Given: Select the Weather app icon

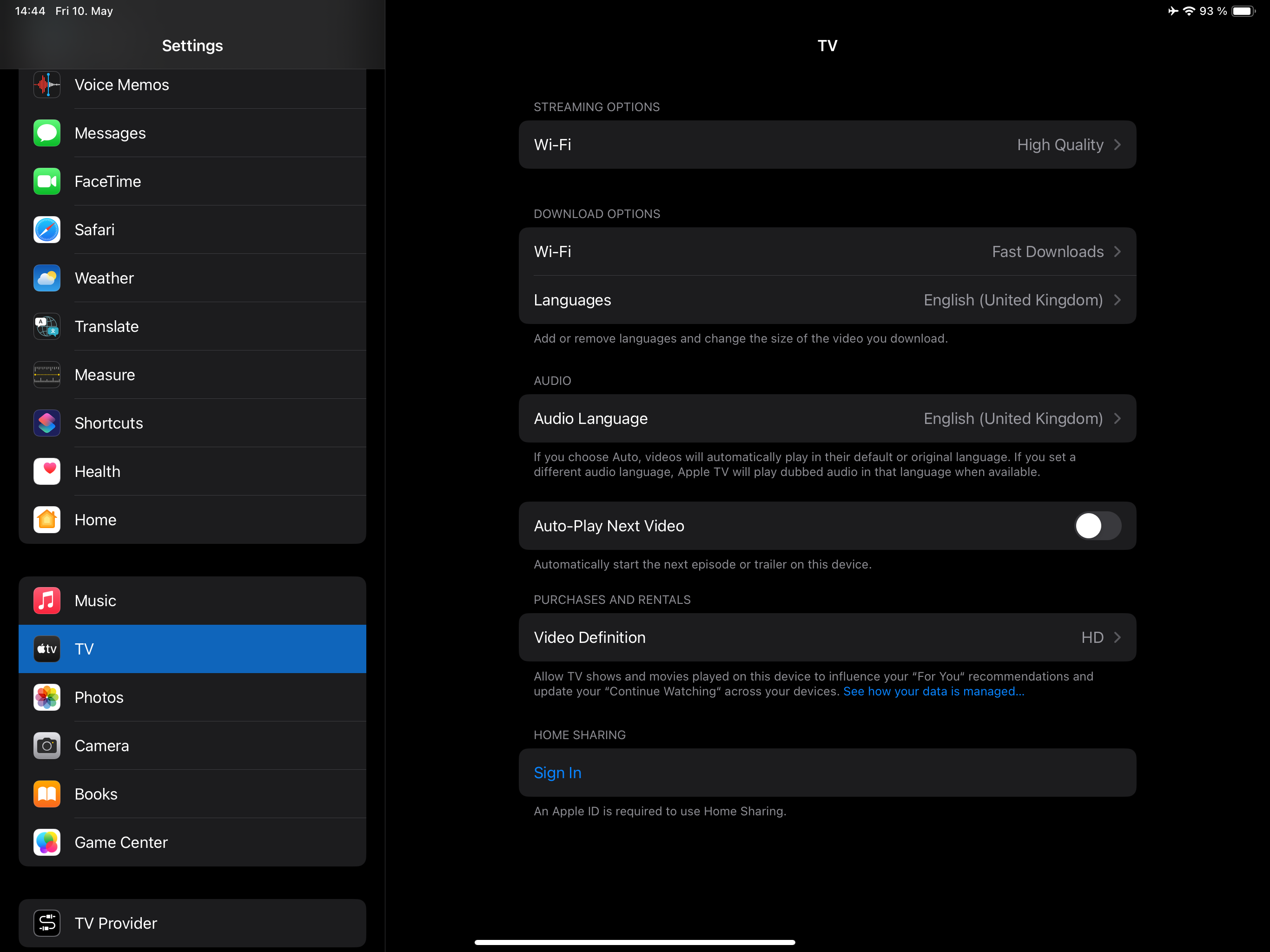Looking at the screenshot, I should click(x=47, y=278).
